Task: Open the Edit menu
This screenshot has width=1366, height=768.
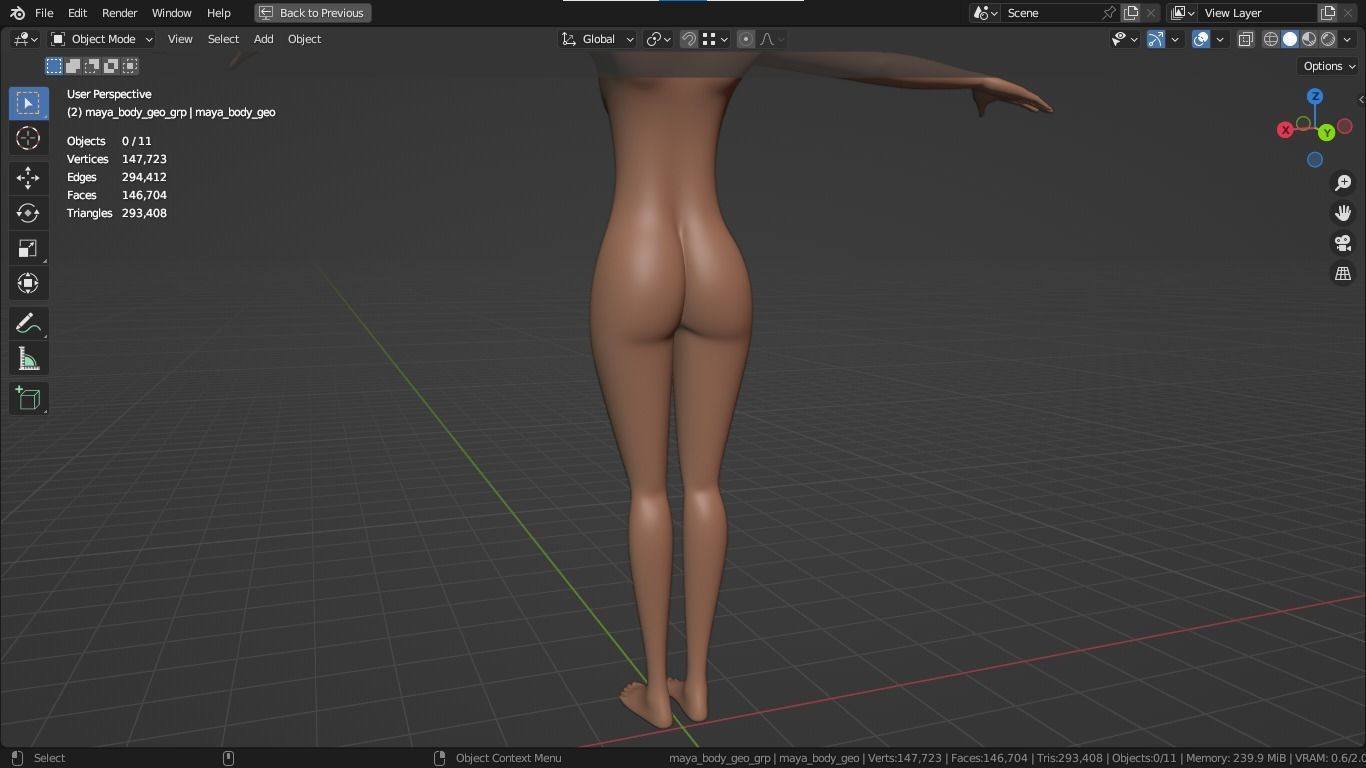Action: click(x=77, y=13)
